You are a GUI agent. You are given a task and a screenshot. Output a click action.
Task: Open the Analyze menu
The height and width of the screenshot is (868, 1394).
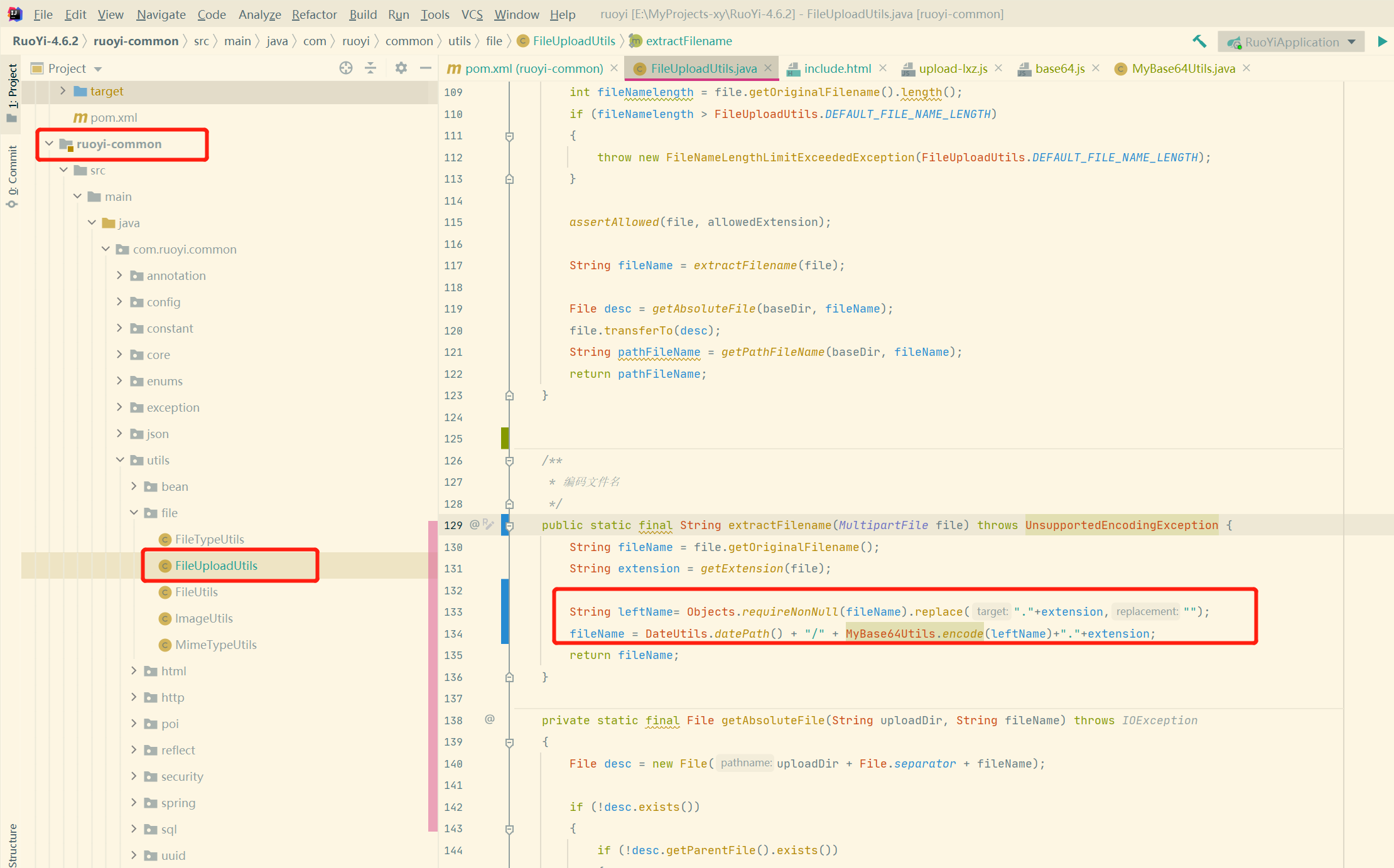[259, 14]
